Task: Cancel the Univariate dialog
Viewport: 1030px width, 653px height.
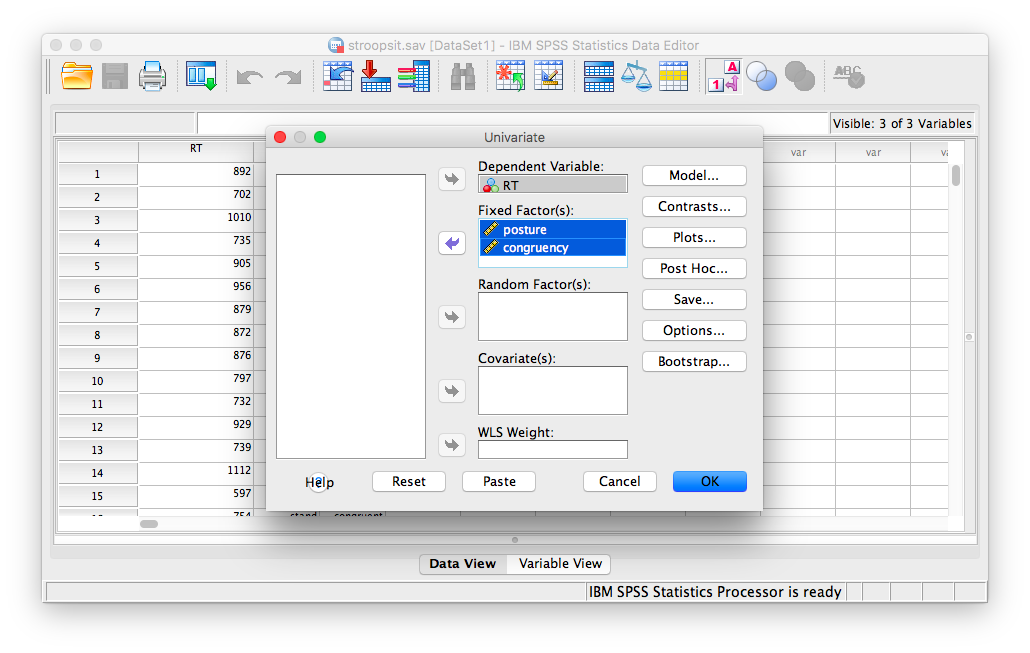Action: click(619, 482)
